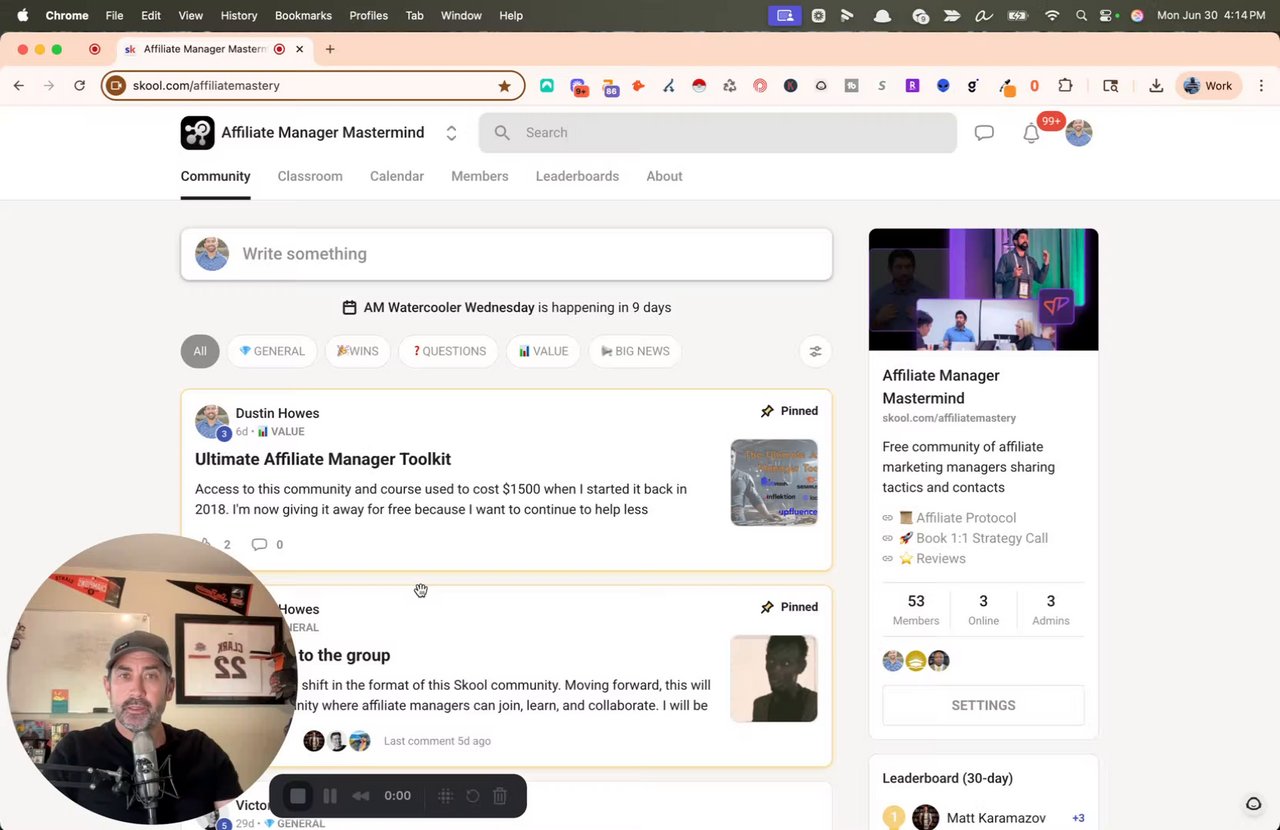Click the Write something post box
This screenshot has width=1280, height=830.
click(506, 254)
